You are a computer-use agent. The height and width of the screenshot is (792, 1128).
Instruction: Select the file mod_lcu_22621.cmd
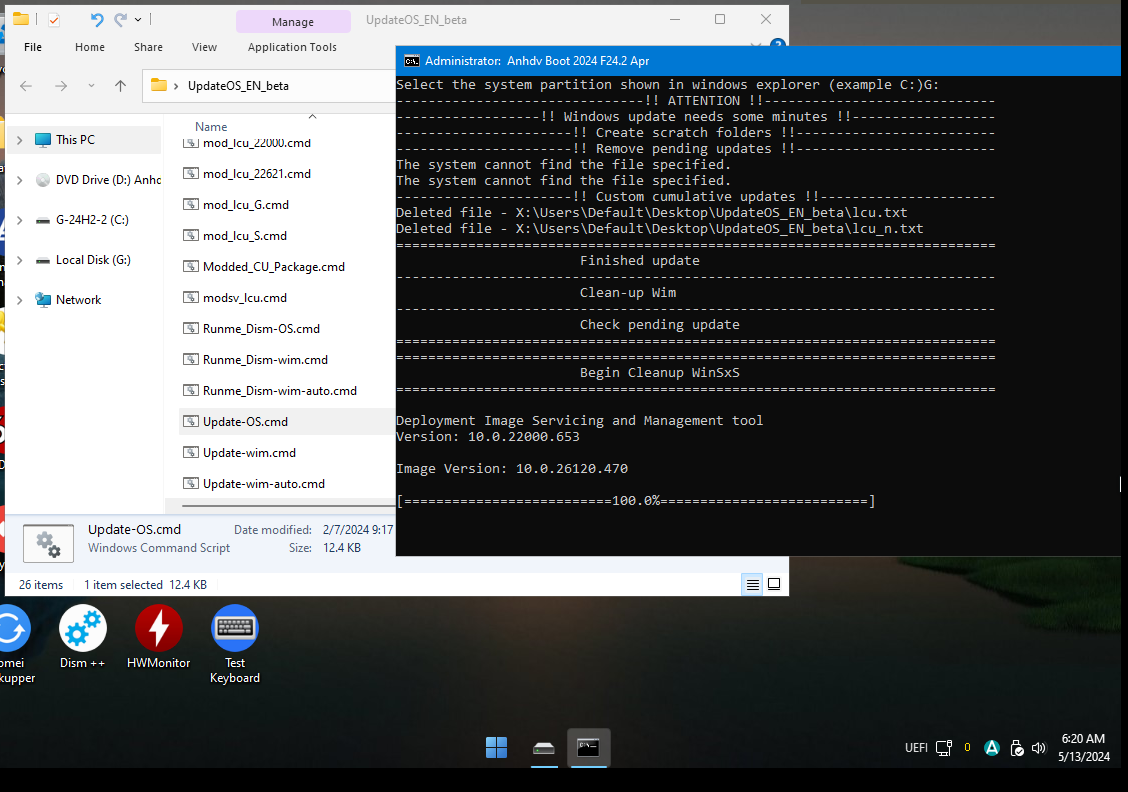click(256, 173)
